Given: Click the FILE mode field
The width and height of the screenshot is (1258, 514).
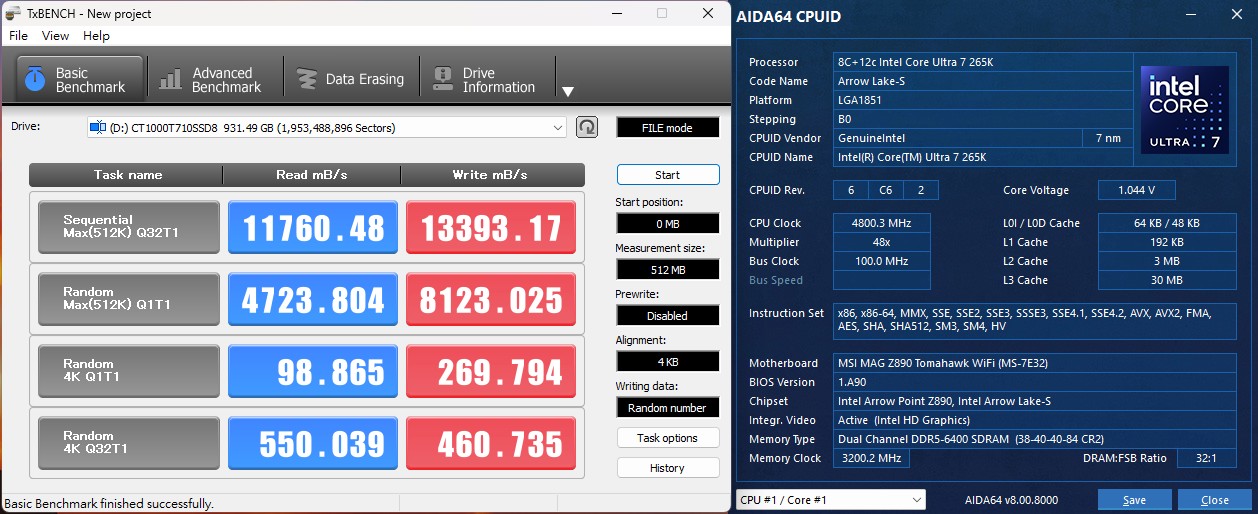Looking at the screenshot, I should 667,128.
